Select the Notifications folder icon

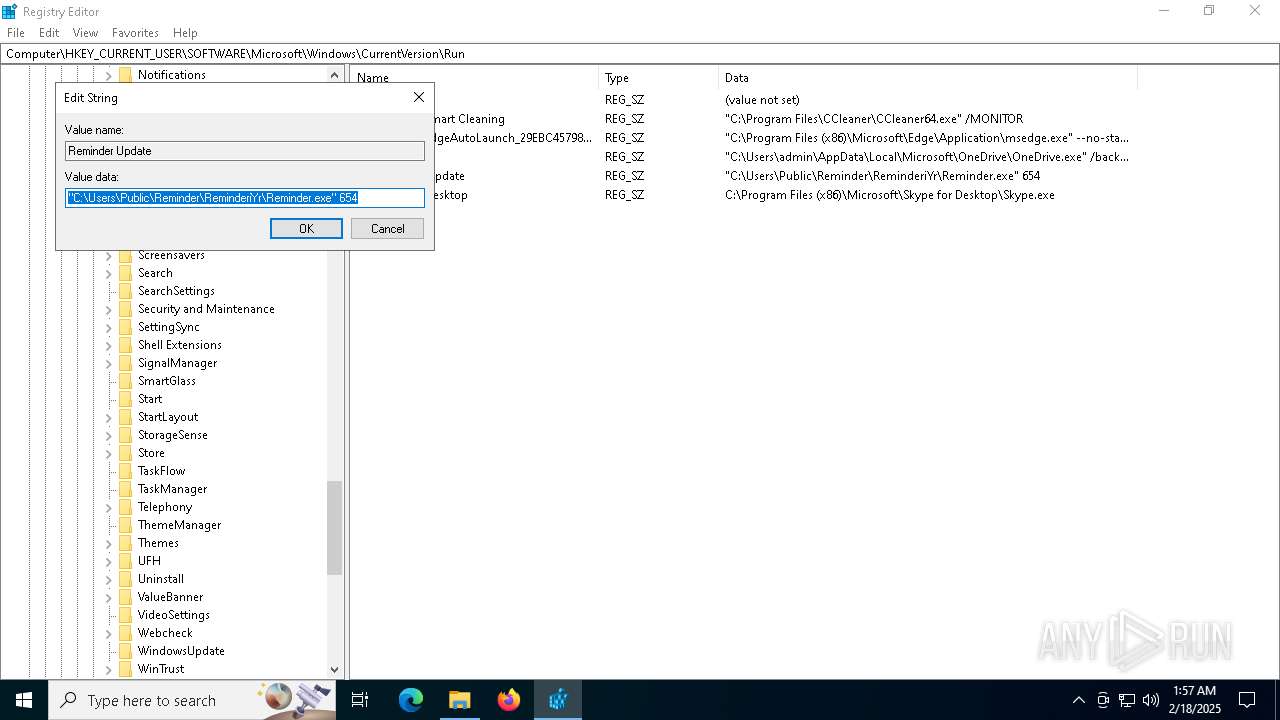(x=125, y=75)
